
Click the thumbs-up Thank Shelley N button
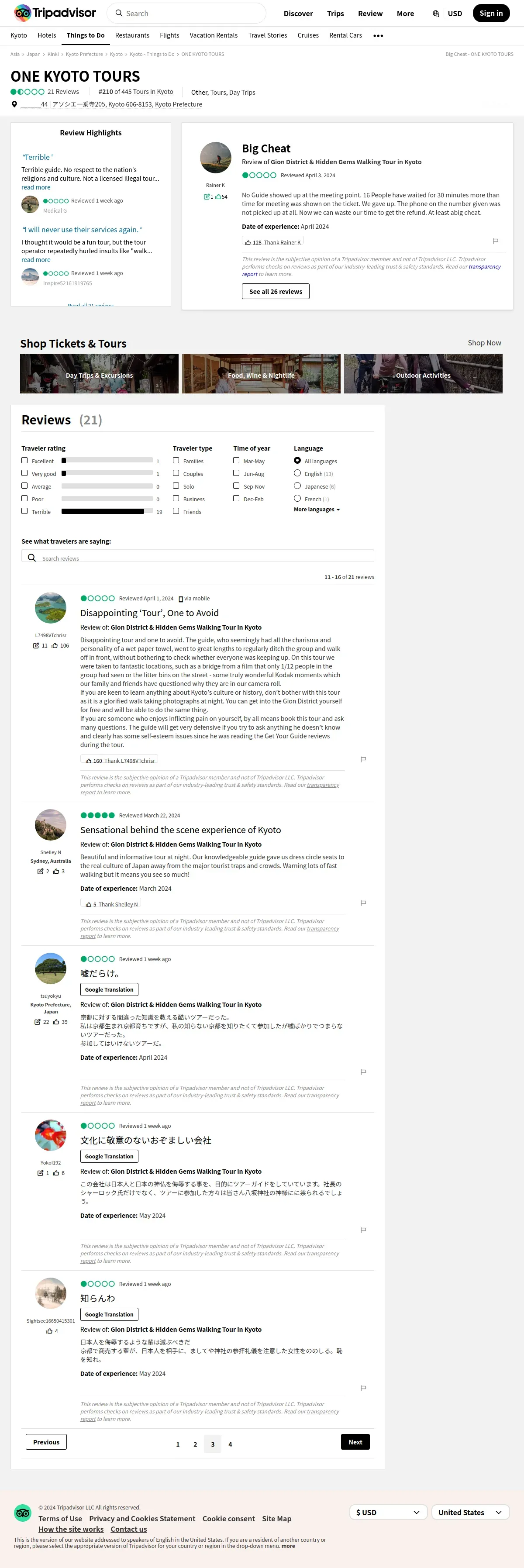[112, 905]
